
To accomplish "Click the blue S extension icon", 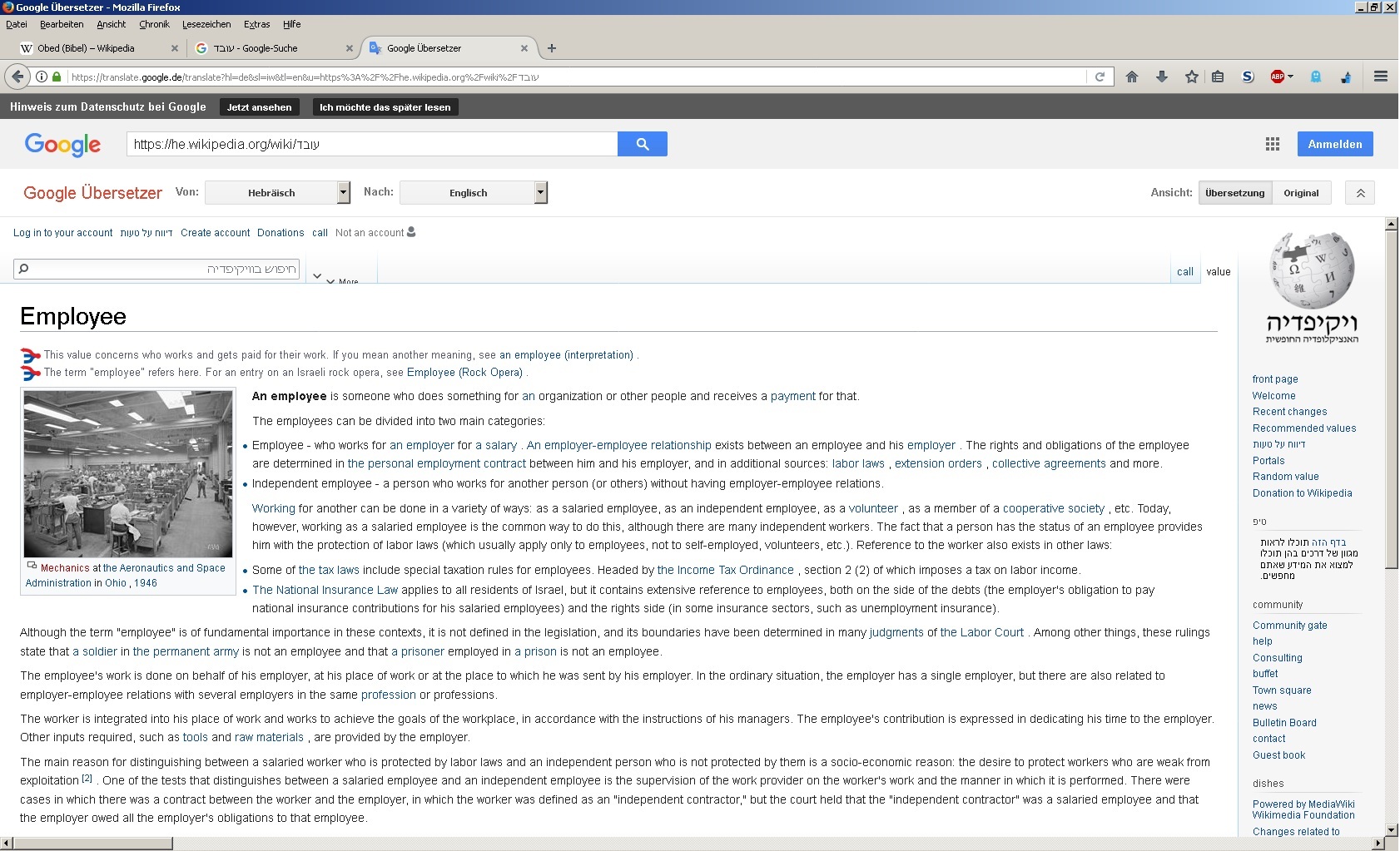I will point(1248,77).
